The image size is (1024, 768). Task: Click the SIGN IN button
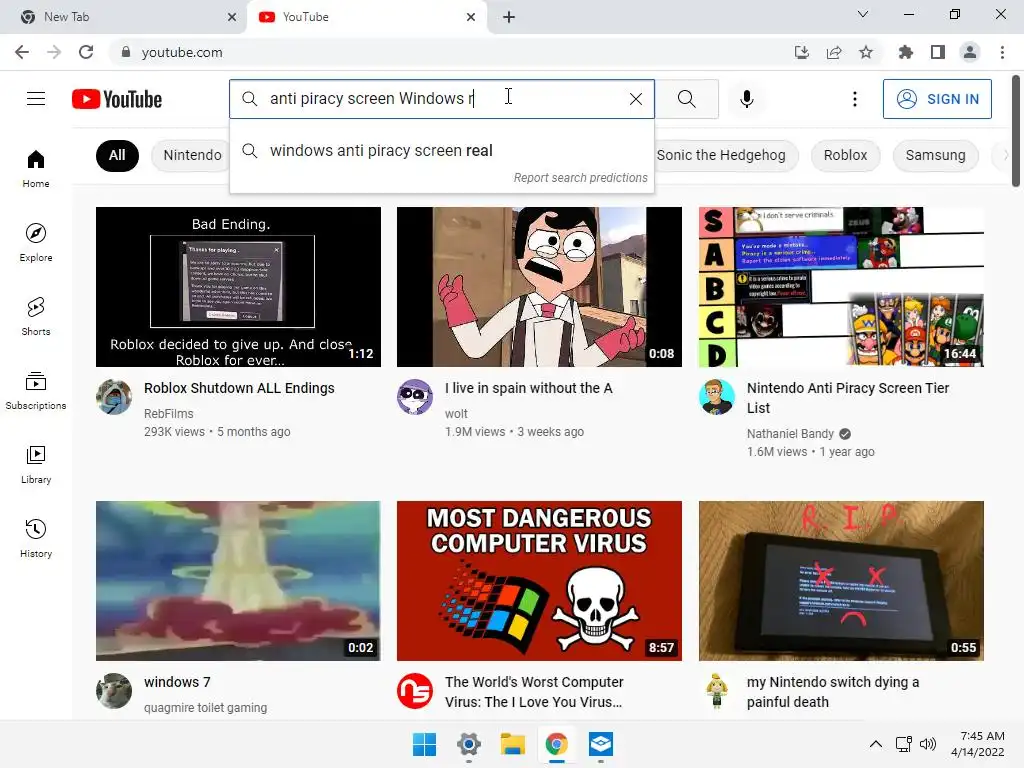936,99
